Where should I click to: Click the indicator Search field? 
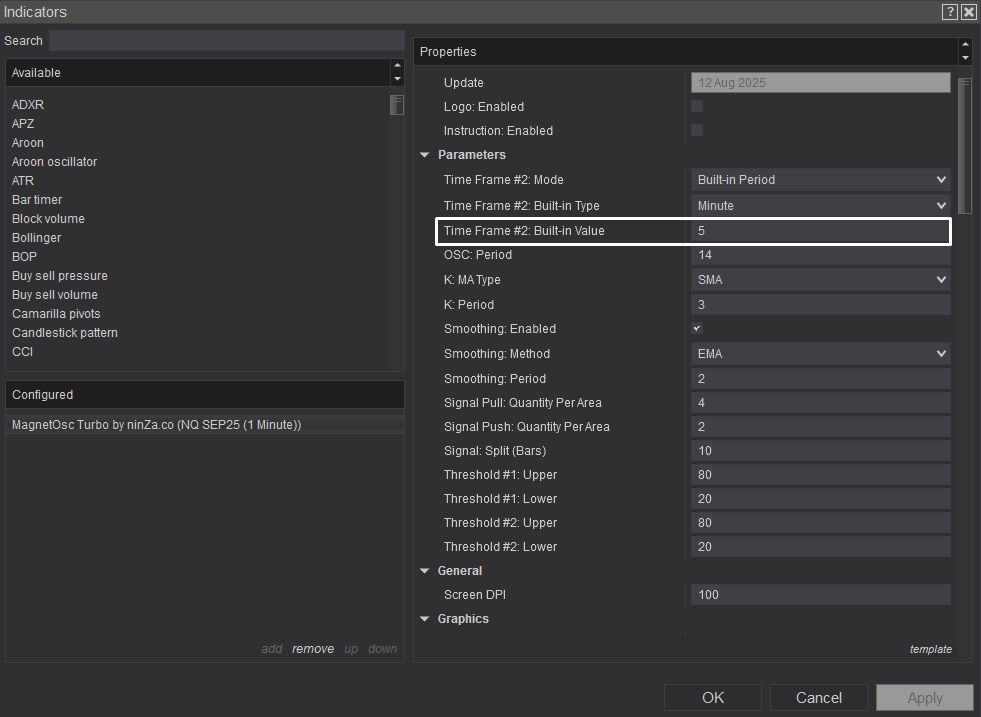226,41
